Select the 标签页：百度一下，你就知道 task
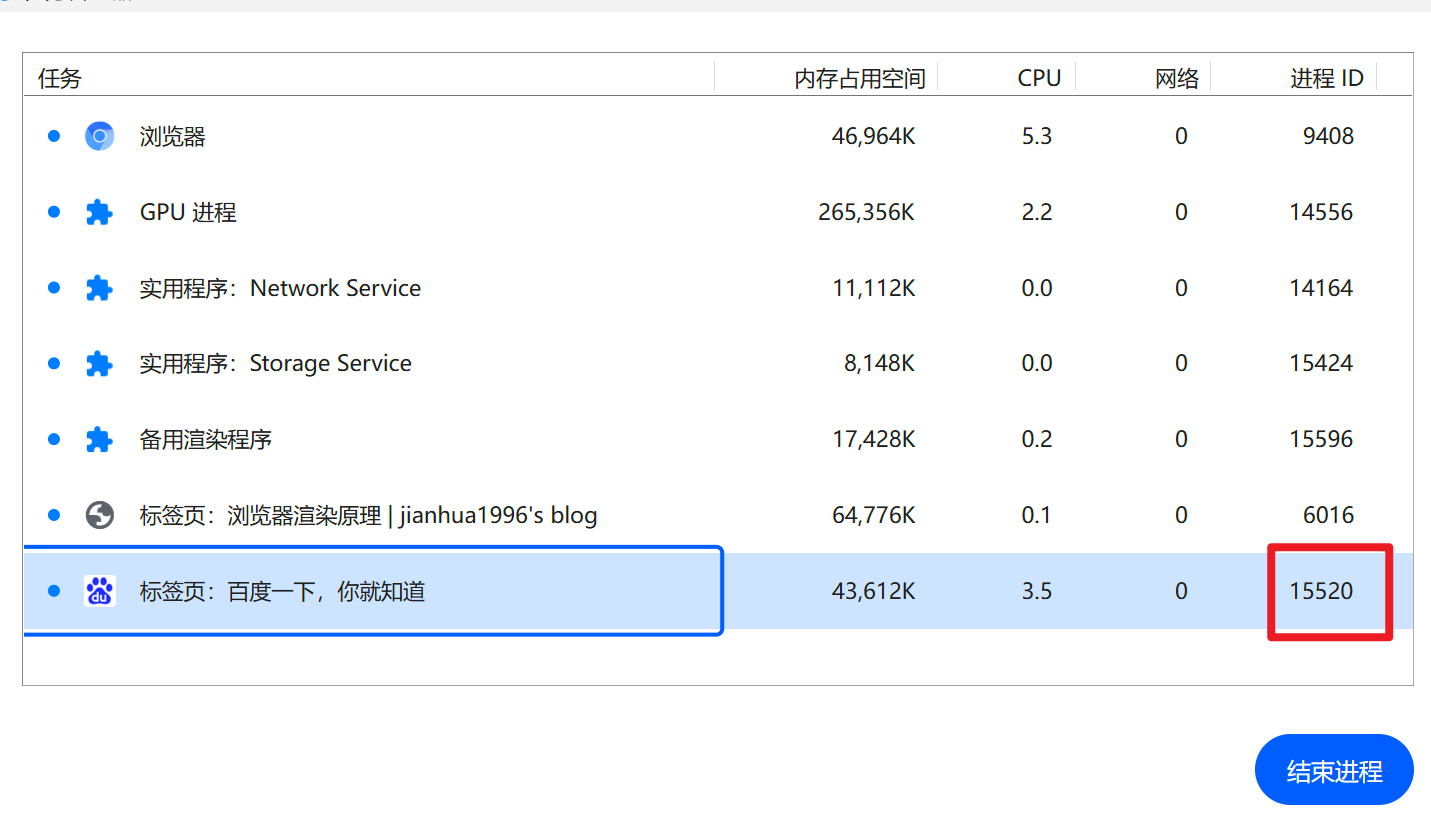Viewport: 1431px width, 822px height. point(283,591)
